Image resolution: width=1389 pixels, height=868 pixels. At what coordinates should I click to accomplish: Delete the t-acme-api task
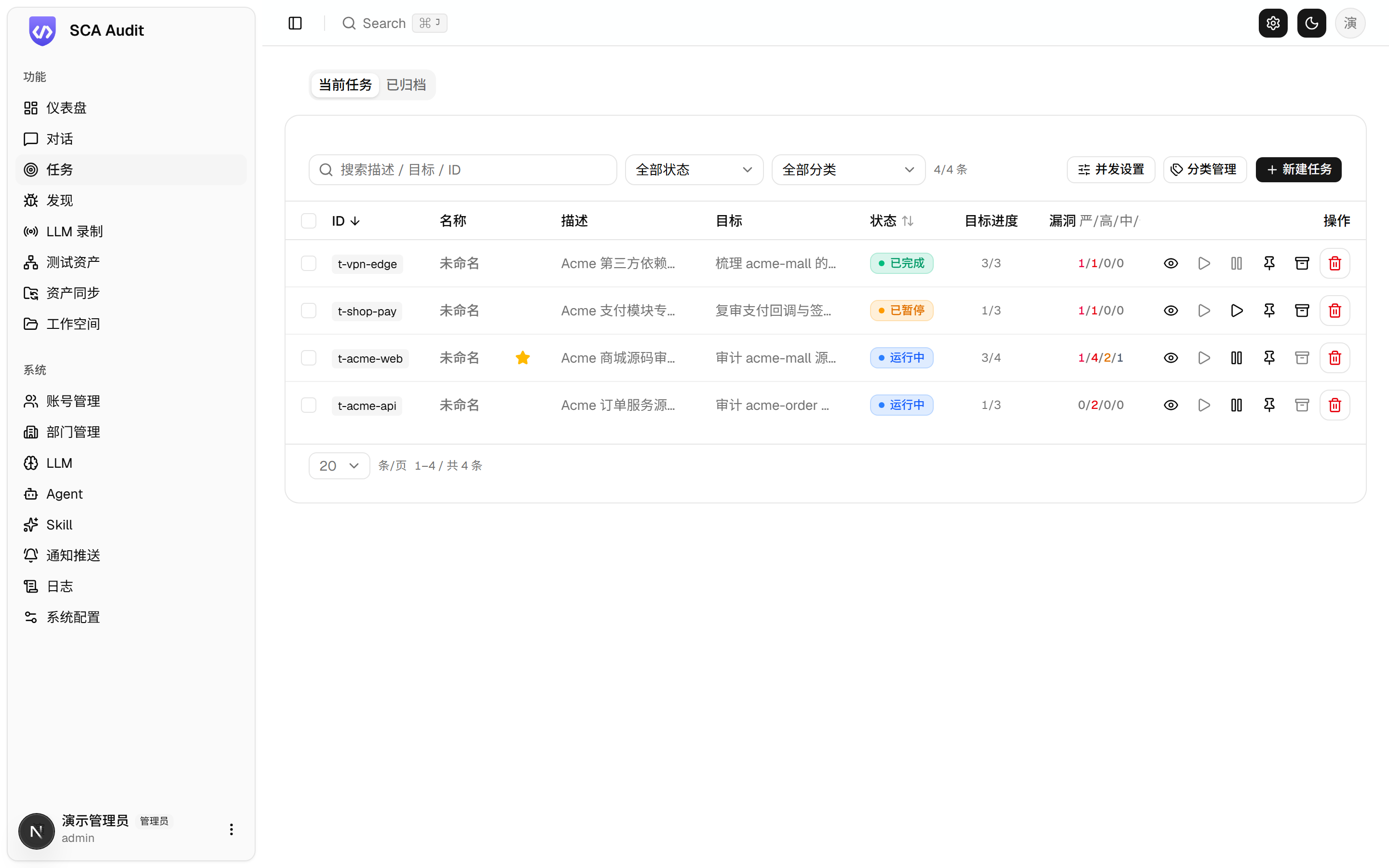(1335, 405)
